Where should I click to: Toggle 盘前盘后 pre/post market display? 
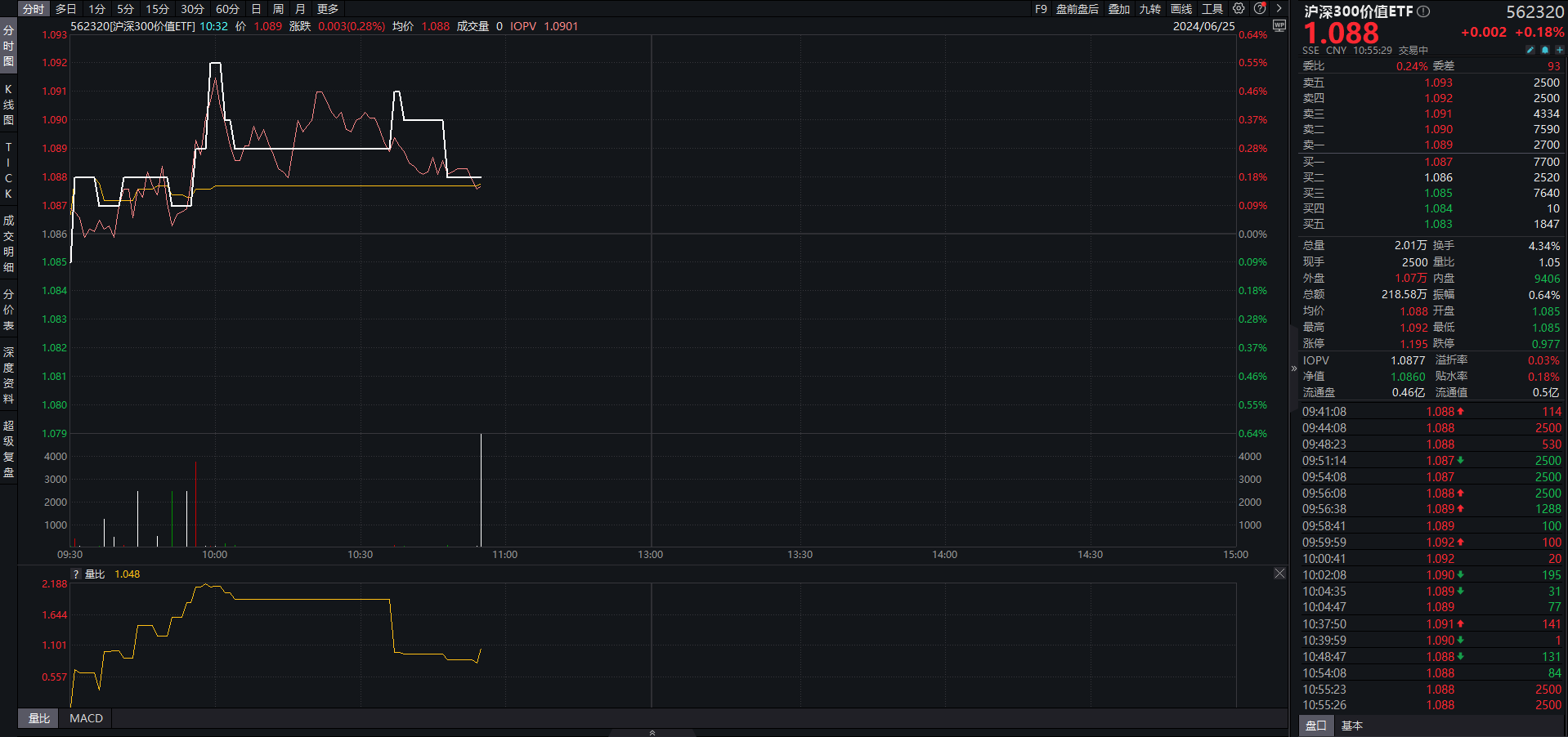[1077, 9]
